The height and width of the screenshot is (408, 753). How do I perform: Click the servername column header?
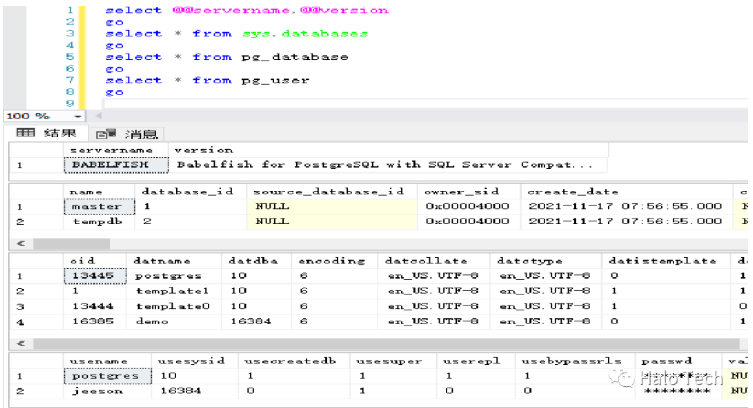(116, 150)
